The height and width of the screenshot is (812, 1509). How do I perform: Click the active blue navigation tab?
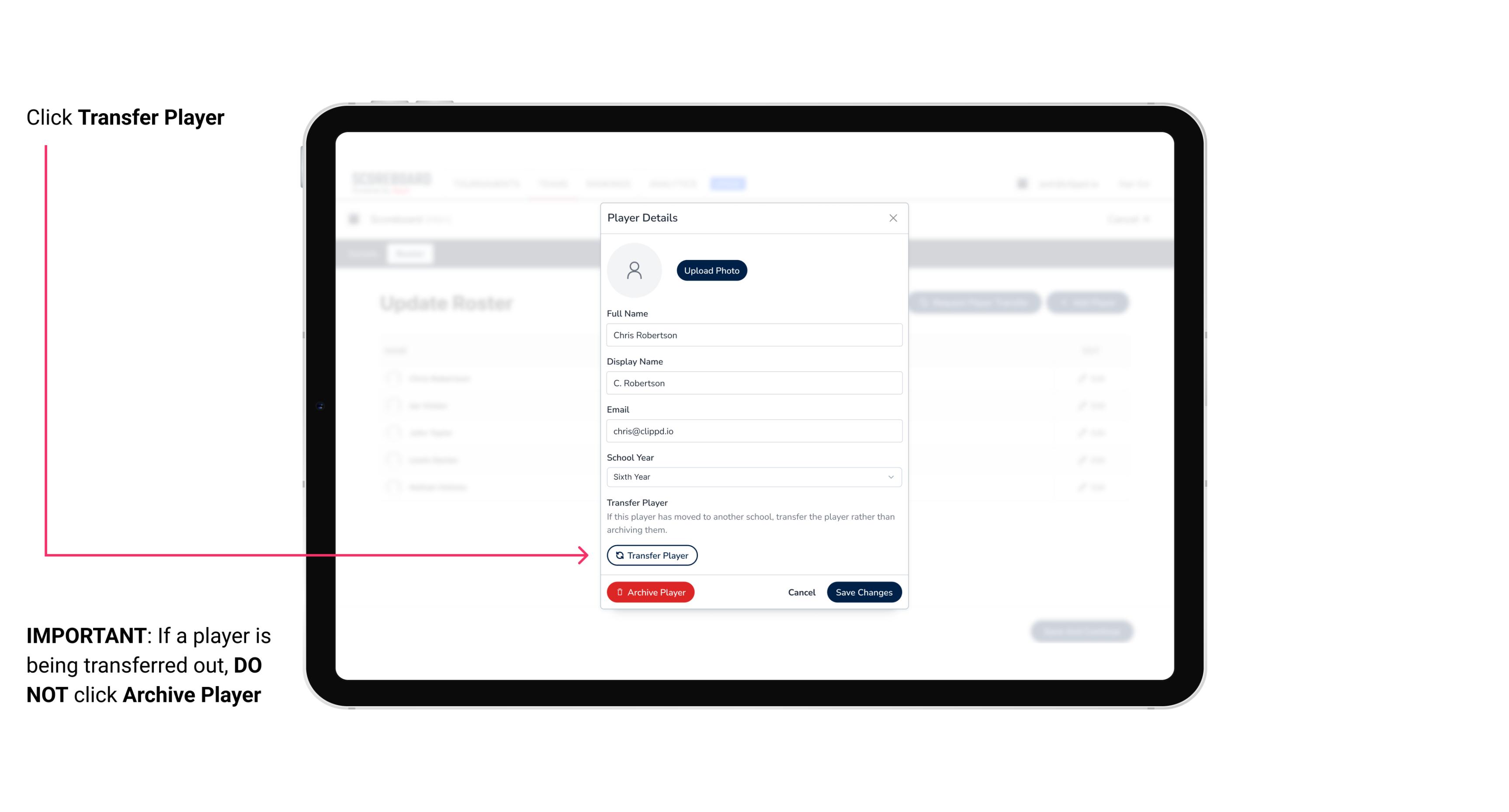point(729,183)
